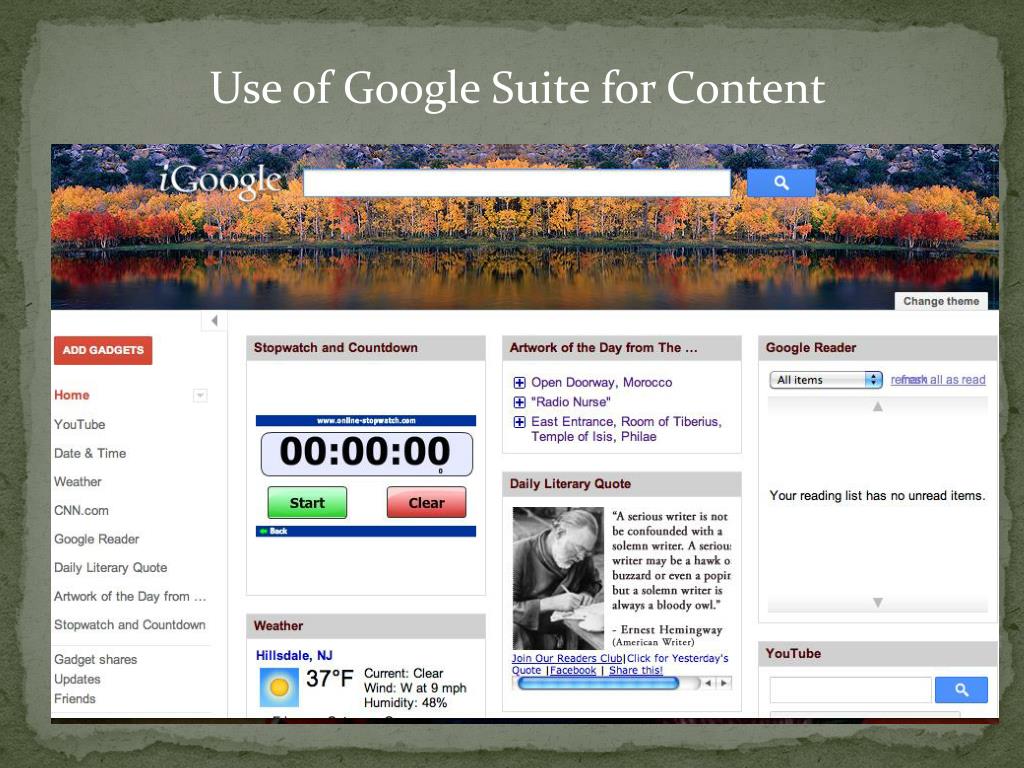Image resolution: width=1024 pixels, height=768 pixels.
Task: Click the YouTube gadget title
Action: pos(793,654)
